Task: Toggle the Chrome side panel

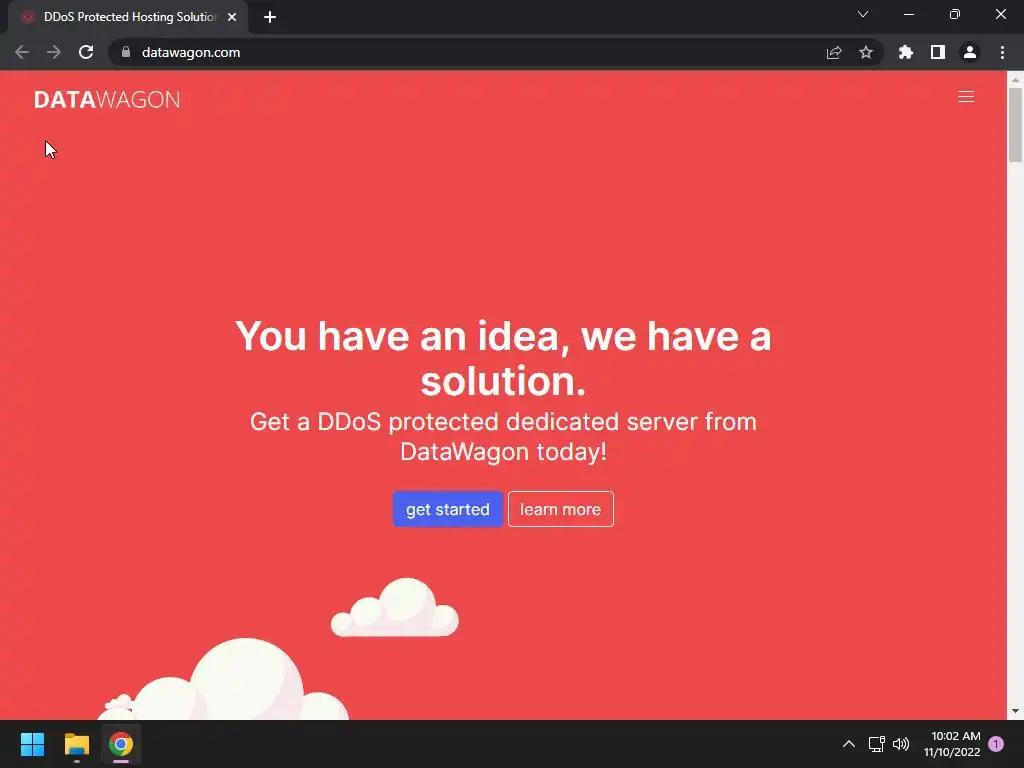Action: pos(938,52)
